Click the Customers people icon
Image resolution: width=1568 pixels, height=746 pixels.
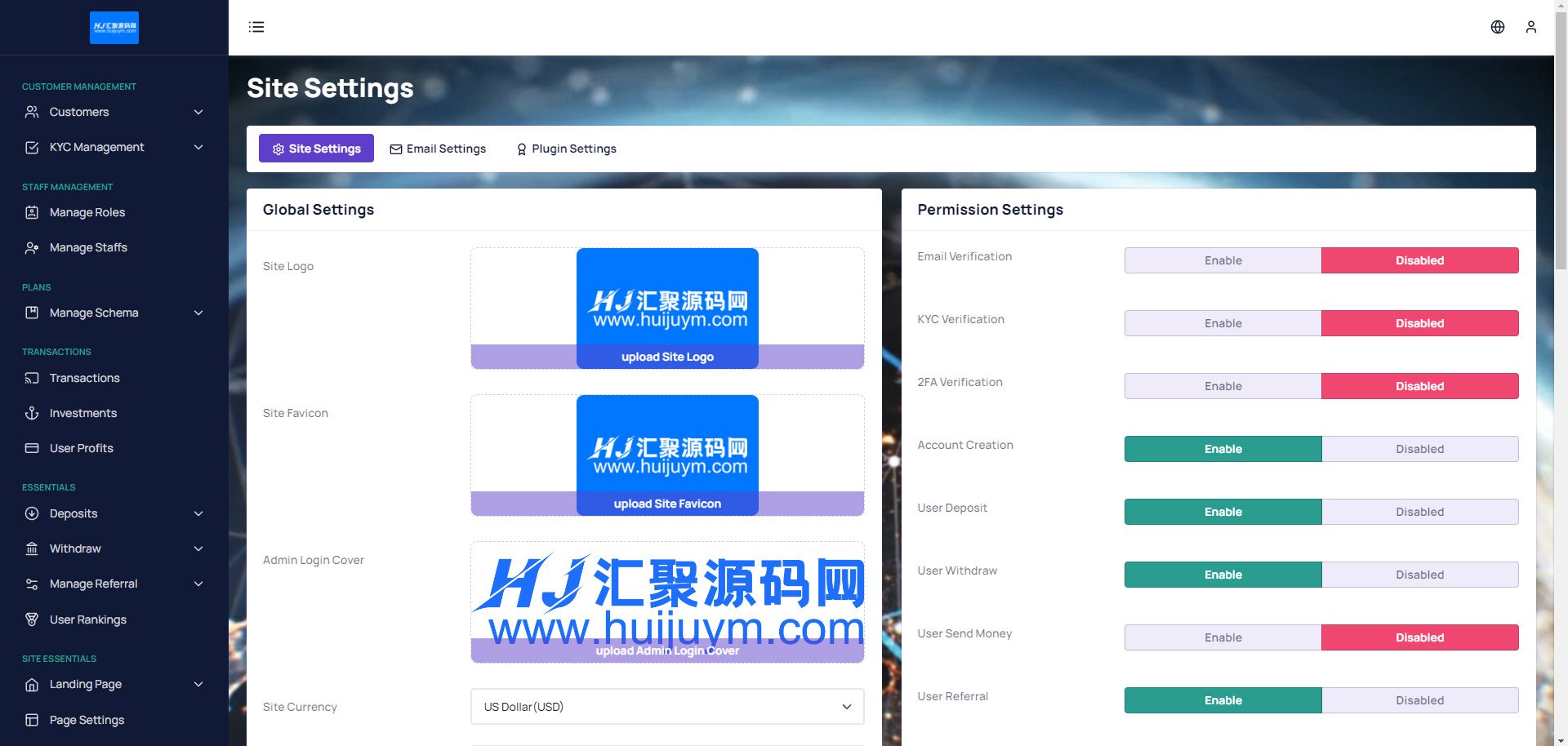[32, 112]
